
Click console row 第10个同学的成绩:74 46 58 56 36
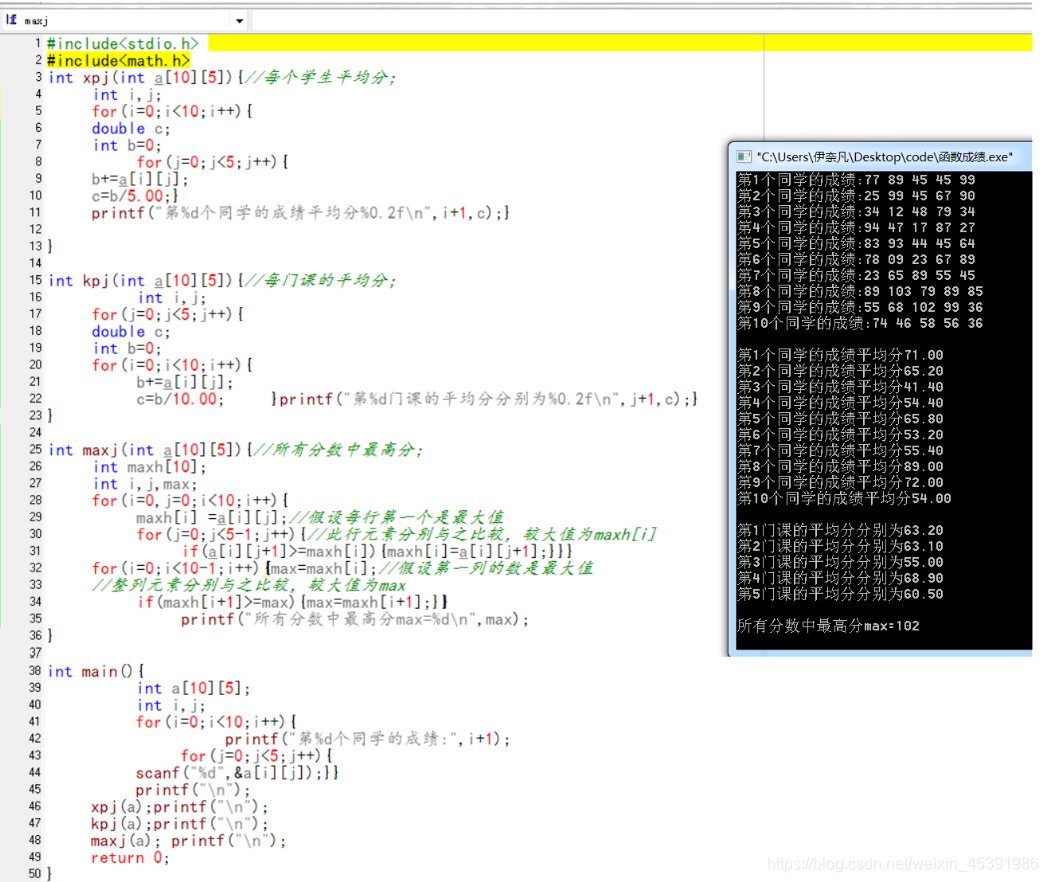(860, 323)
